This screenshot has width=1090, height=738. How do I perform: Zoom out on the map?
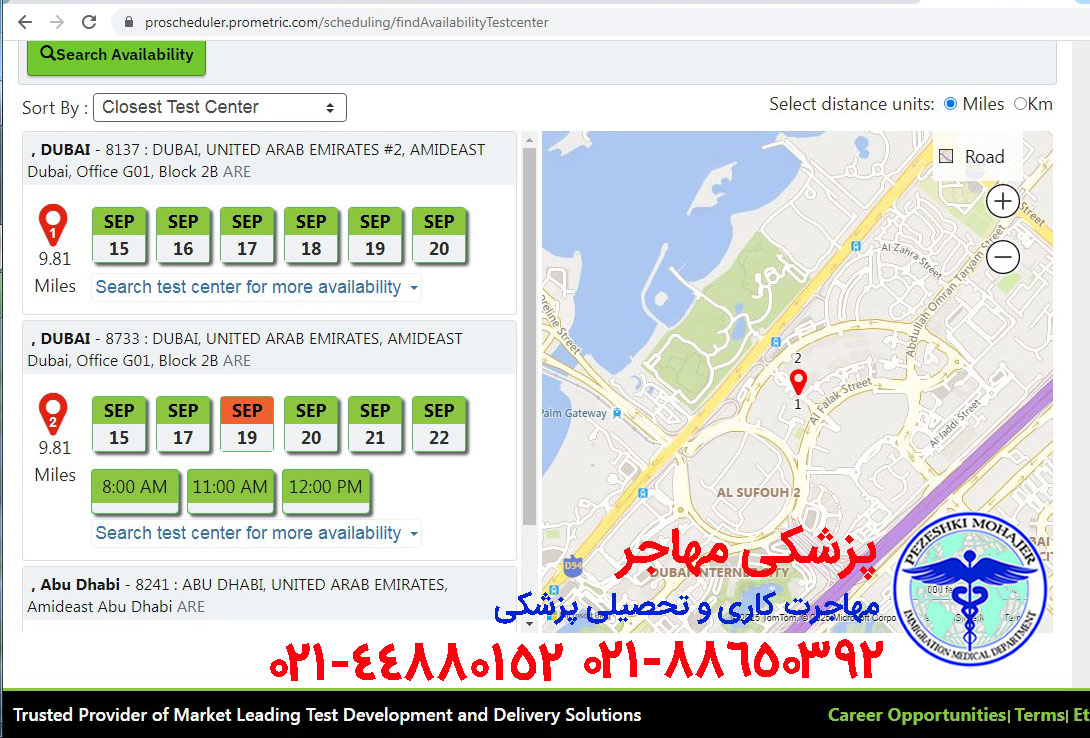click(1002, 257)
